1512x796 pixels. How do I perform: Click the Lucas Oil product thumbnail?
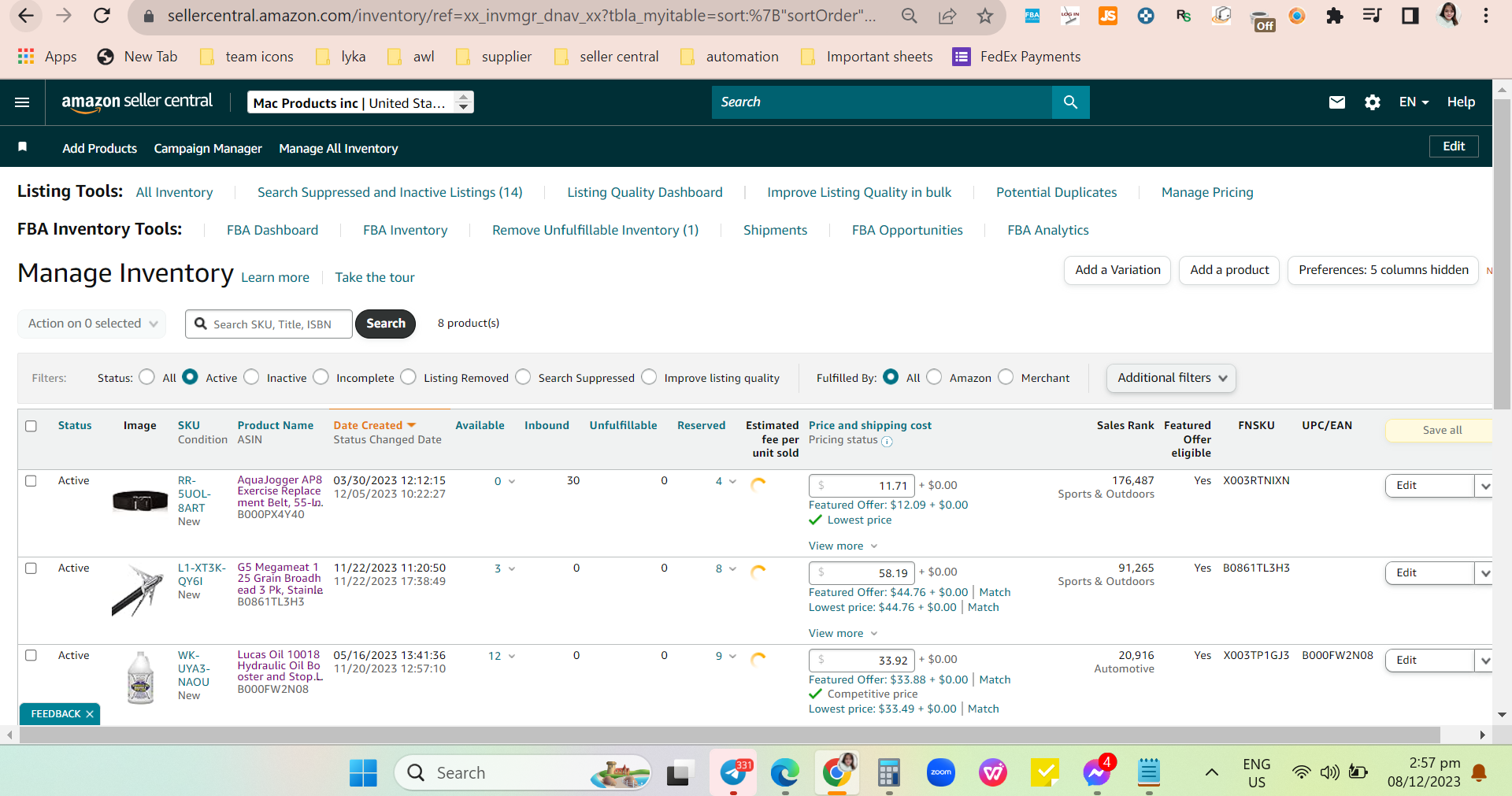coord(140,678)
